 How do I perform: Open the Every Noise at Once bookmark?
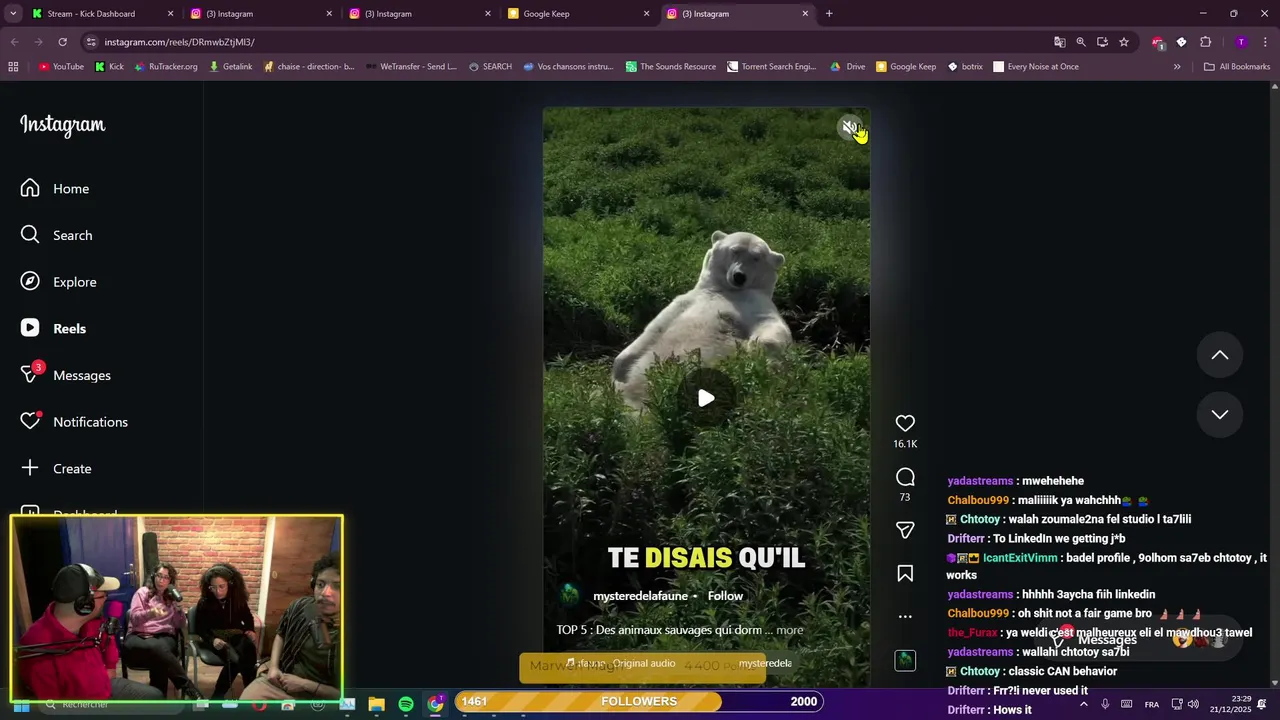[1035, 67]
